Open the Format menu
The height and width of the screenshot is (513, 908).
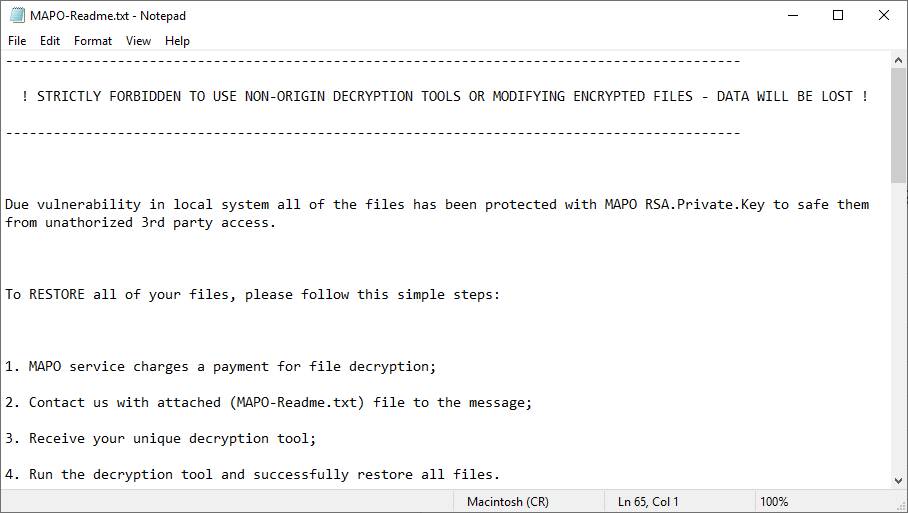93,41
